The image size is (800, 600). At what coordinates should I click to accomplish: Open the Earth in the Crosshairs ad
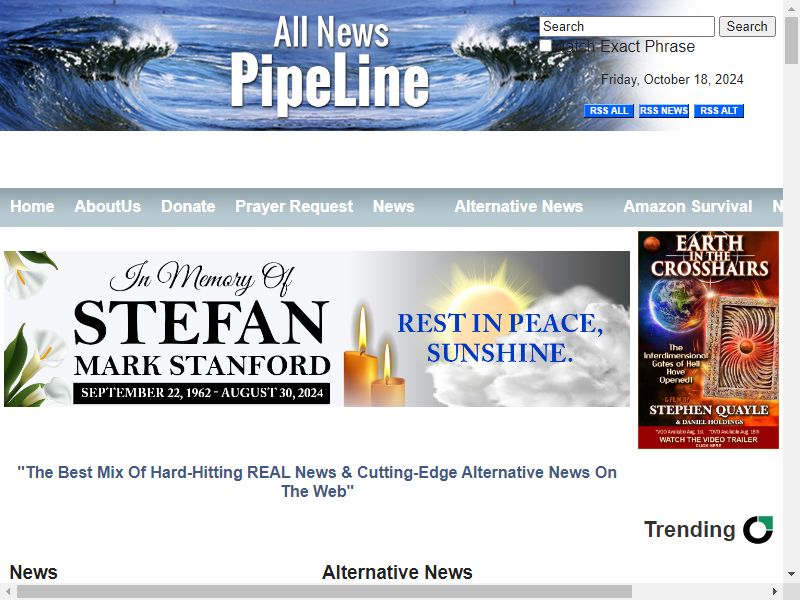[x=708, y=340]
